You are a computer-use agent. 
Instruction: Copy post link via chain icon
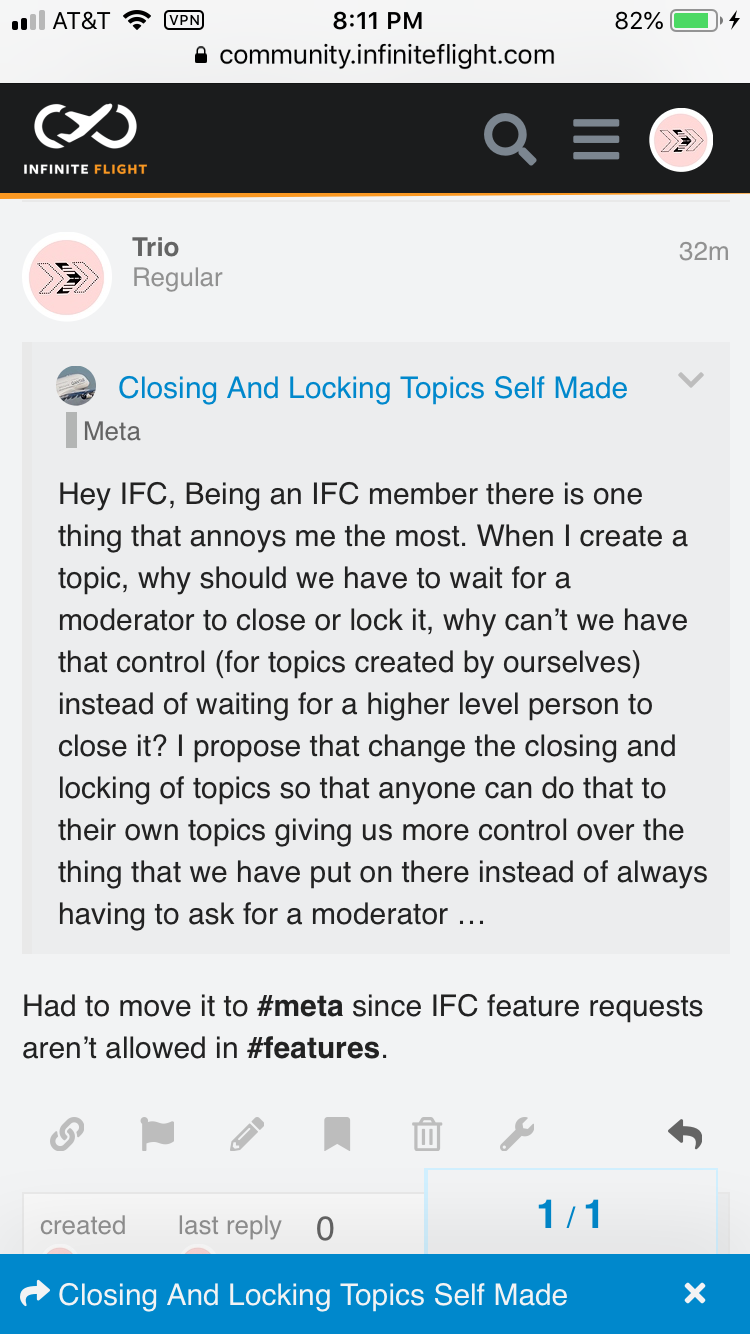[x=67, y=1135]
